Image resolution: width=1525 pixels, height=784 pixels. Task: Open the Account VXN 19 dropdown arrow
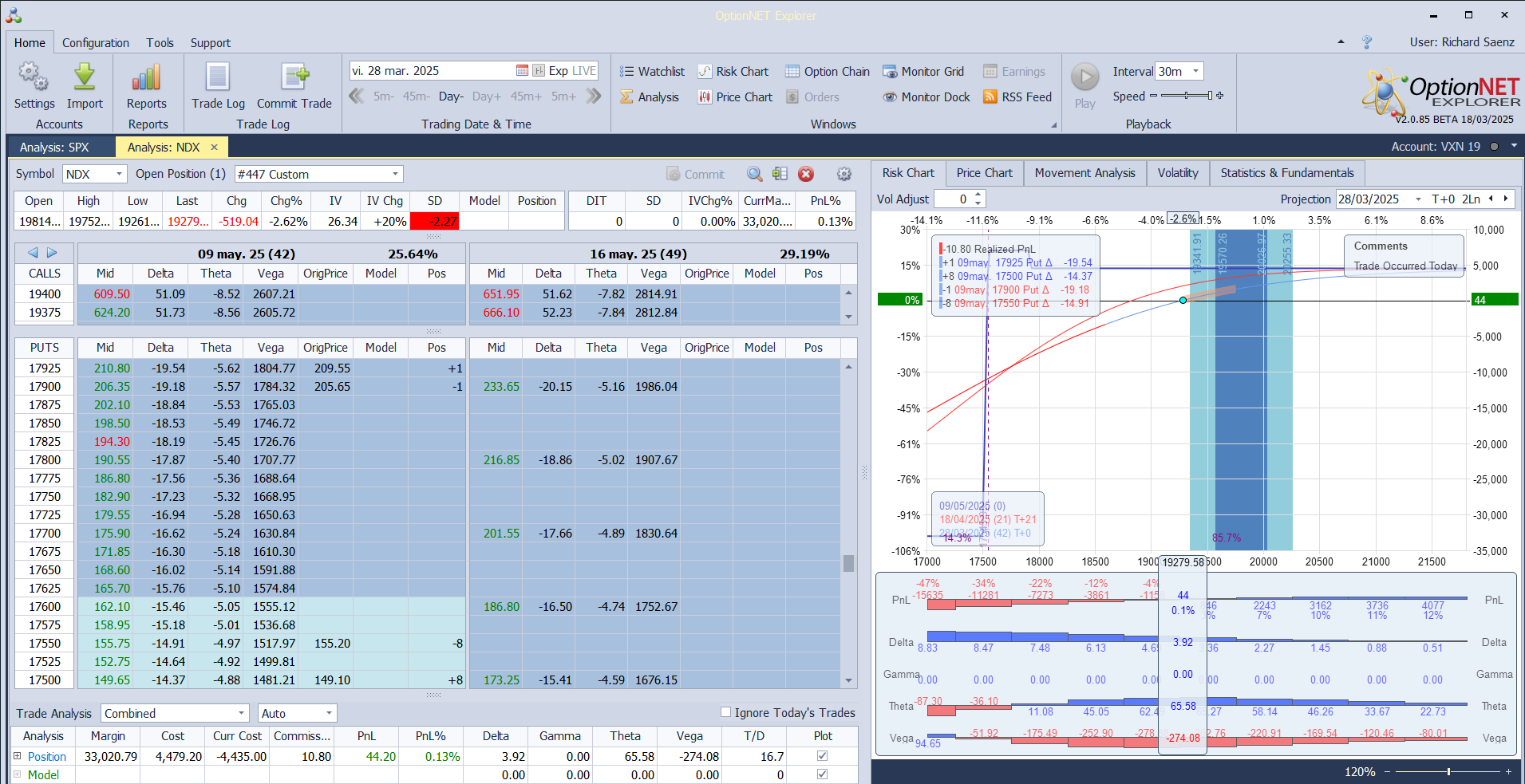point(1512,147)
